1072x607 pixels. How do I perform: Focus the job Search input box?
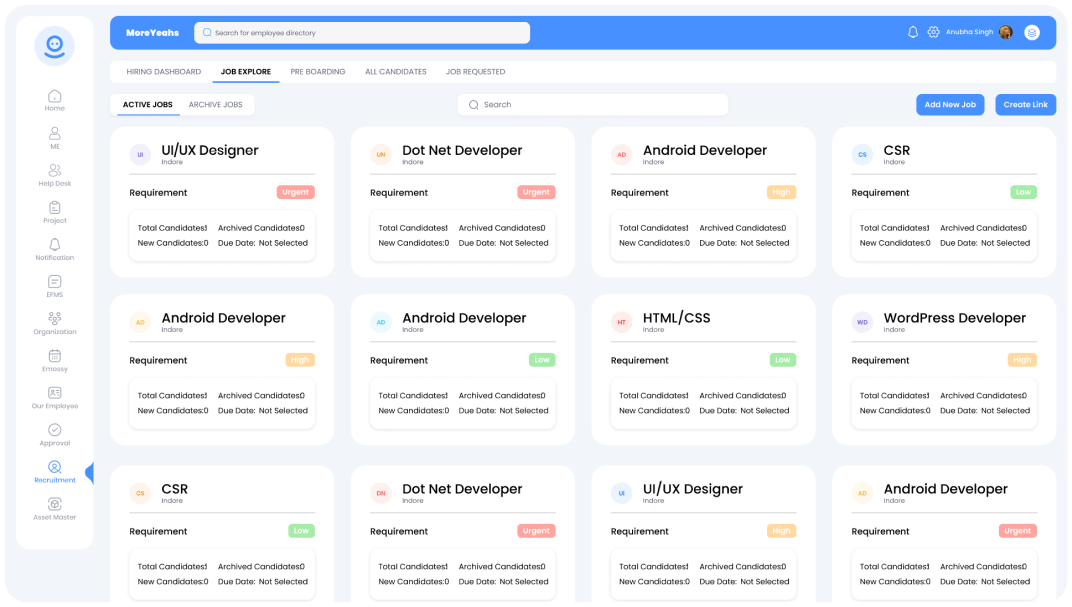(593, 105)
